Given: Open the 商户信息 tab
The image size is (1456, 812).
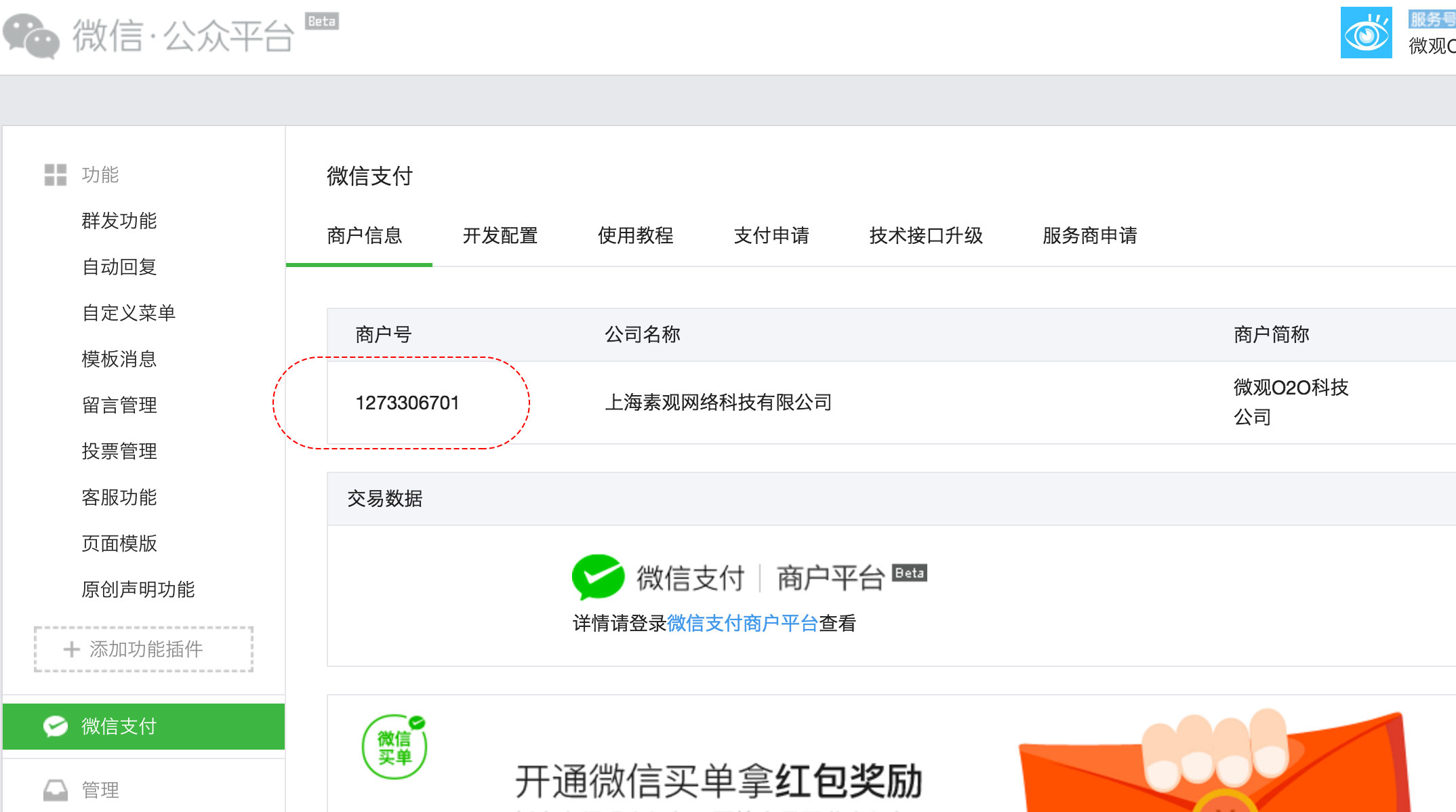Looking at the screenshot, I should [364, 235].
